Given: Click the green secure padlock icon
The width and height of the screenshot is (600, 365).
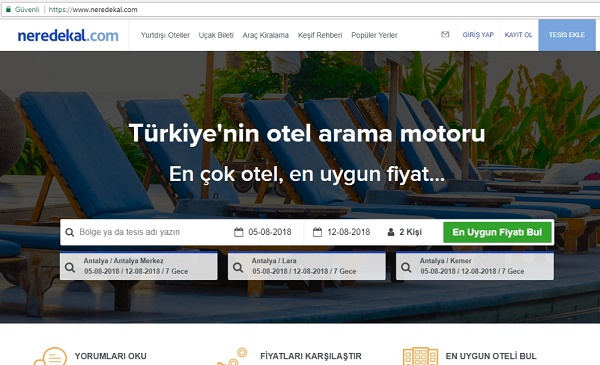Looking at the screenshot, I should [x=8, y=9].
